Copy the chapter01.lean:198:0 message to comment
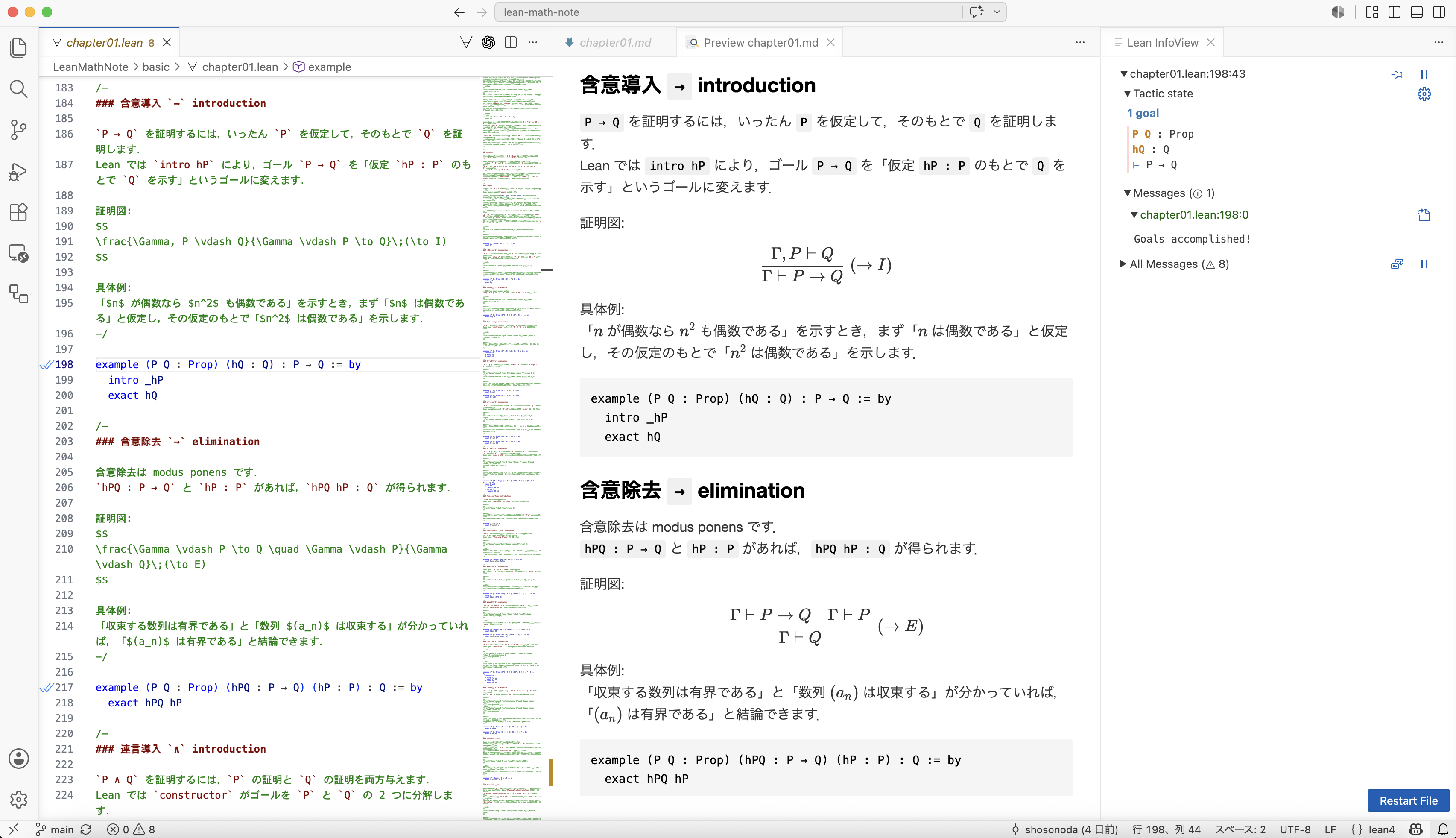The image size is (1456, 838). (x=1424, y=215)
